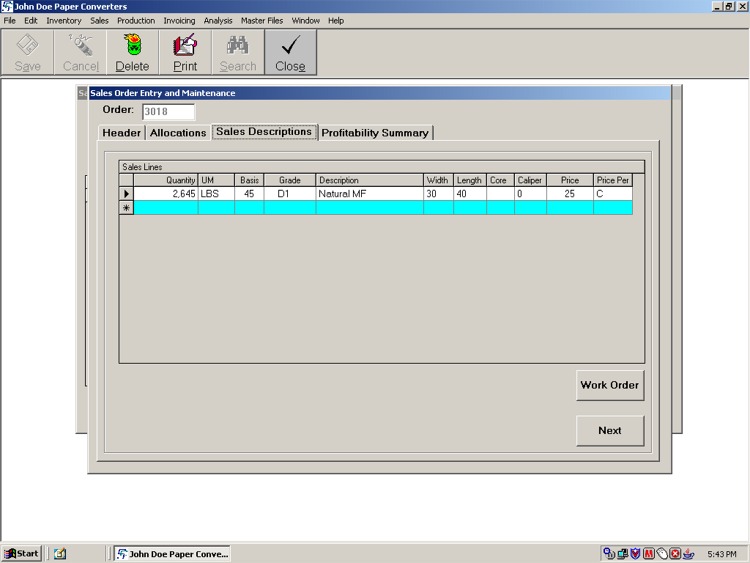The height and width of the screenshot is (563, 750).
Task: Click the network computers tray icon
Action: tap(622, 554)
